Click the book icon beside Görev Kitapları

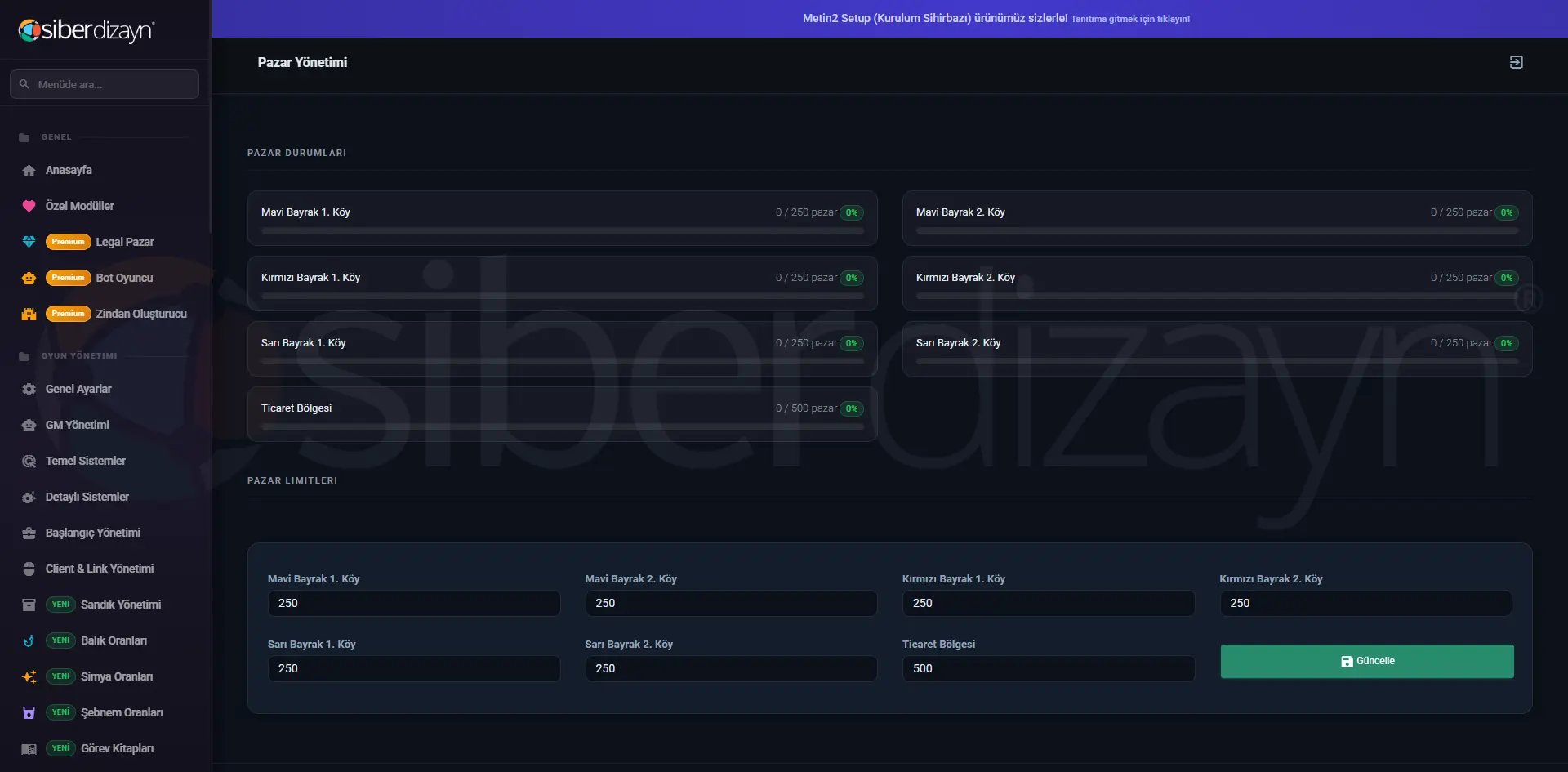tap(29, 748)
